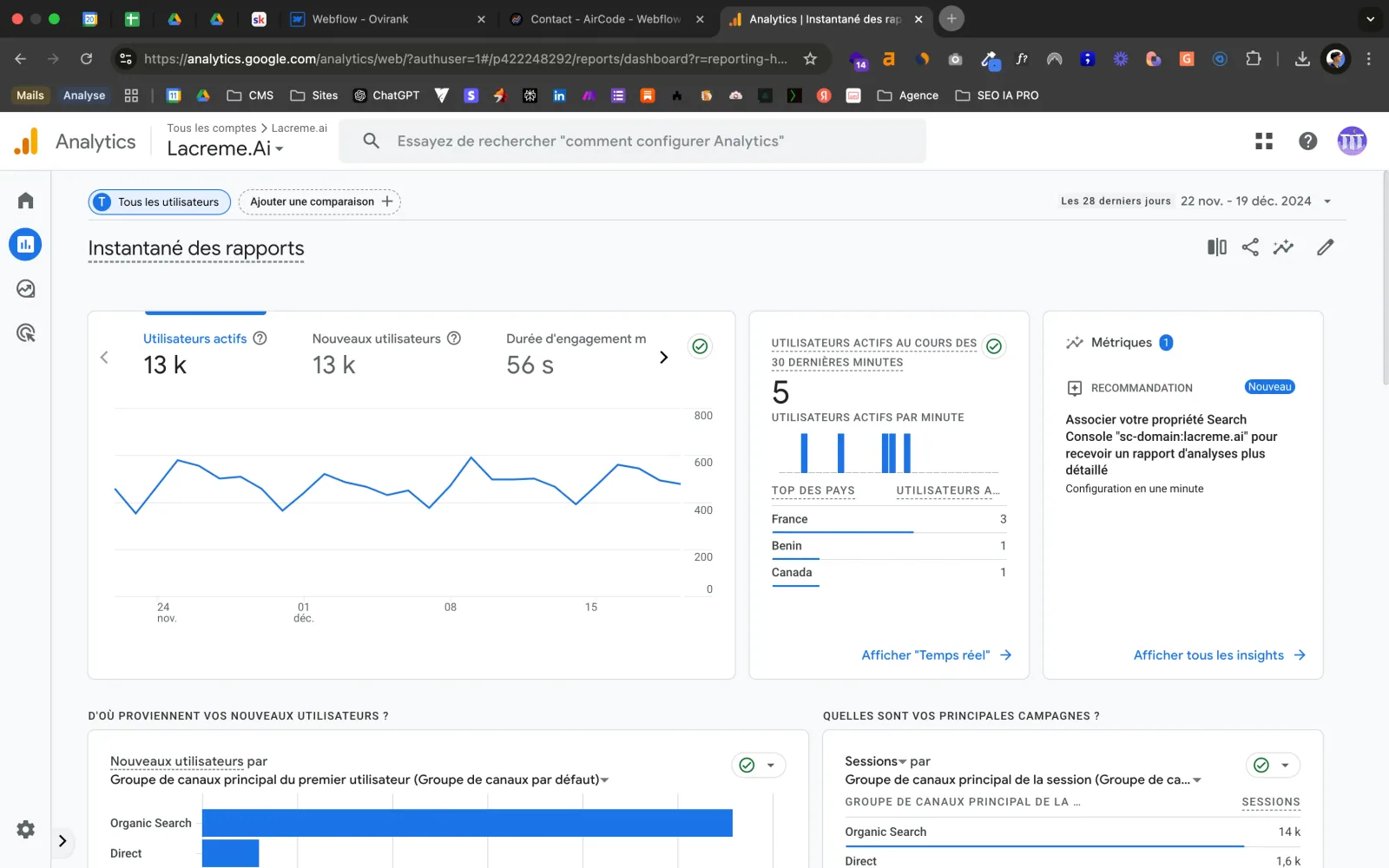
Task: Open status dropdown on campaigns card
Action: click(1274, 765)
